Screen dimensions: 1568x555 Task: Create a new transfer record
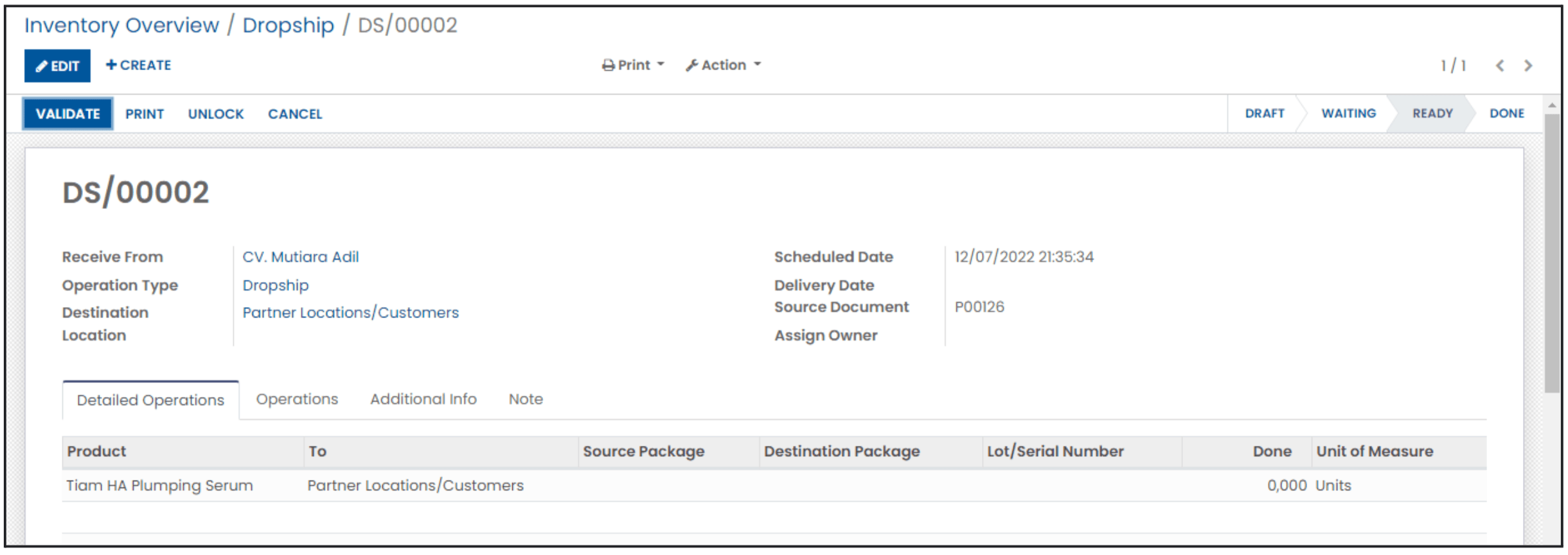coord(139,65)
